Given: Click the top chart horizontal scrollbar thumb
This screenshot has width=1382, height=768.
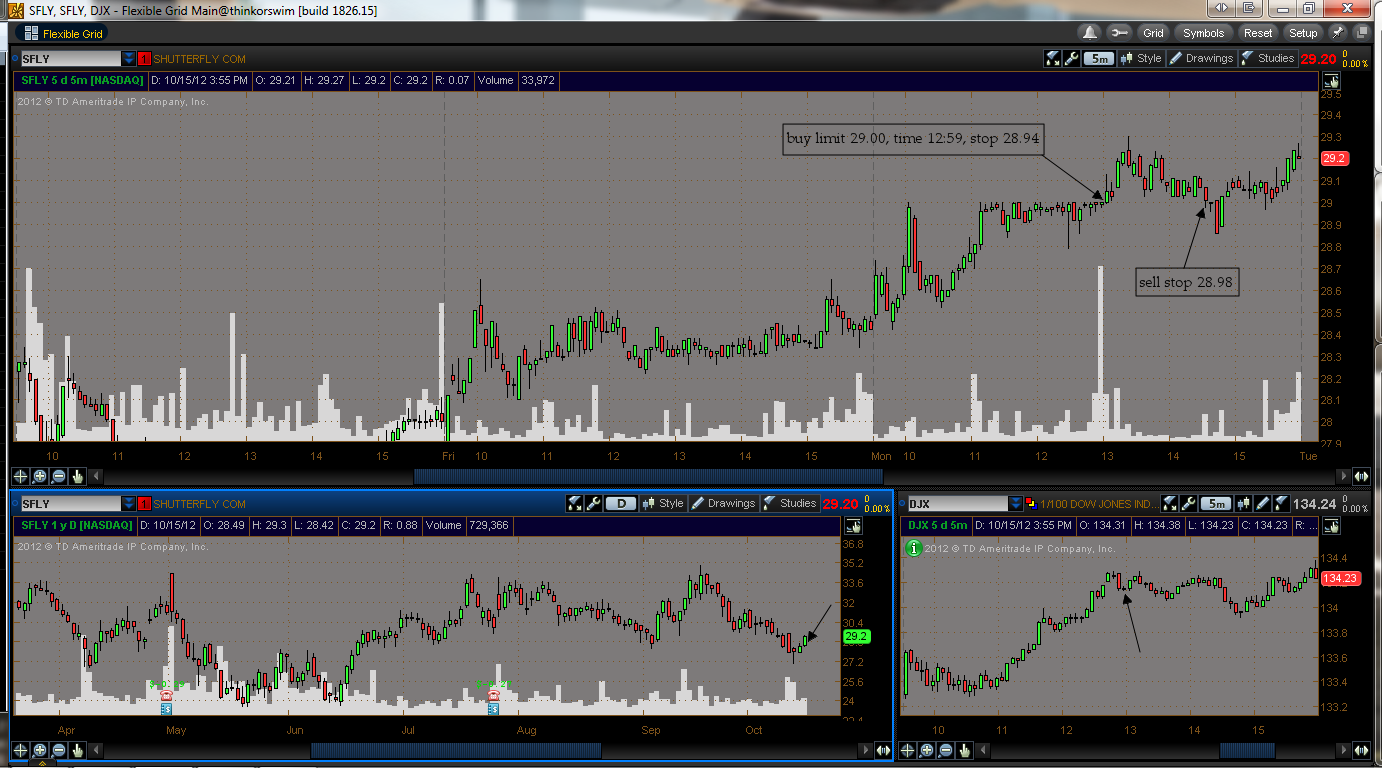Looking at the screenshot, I should [646, 477].
